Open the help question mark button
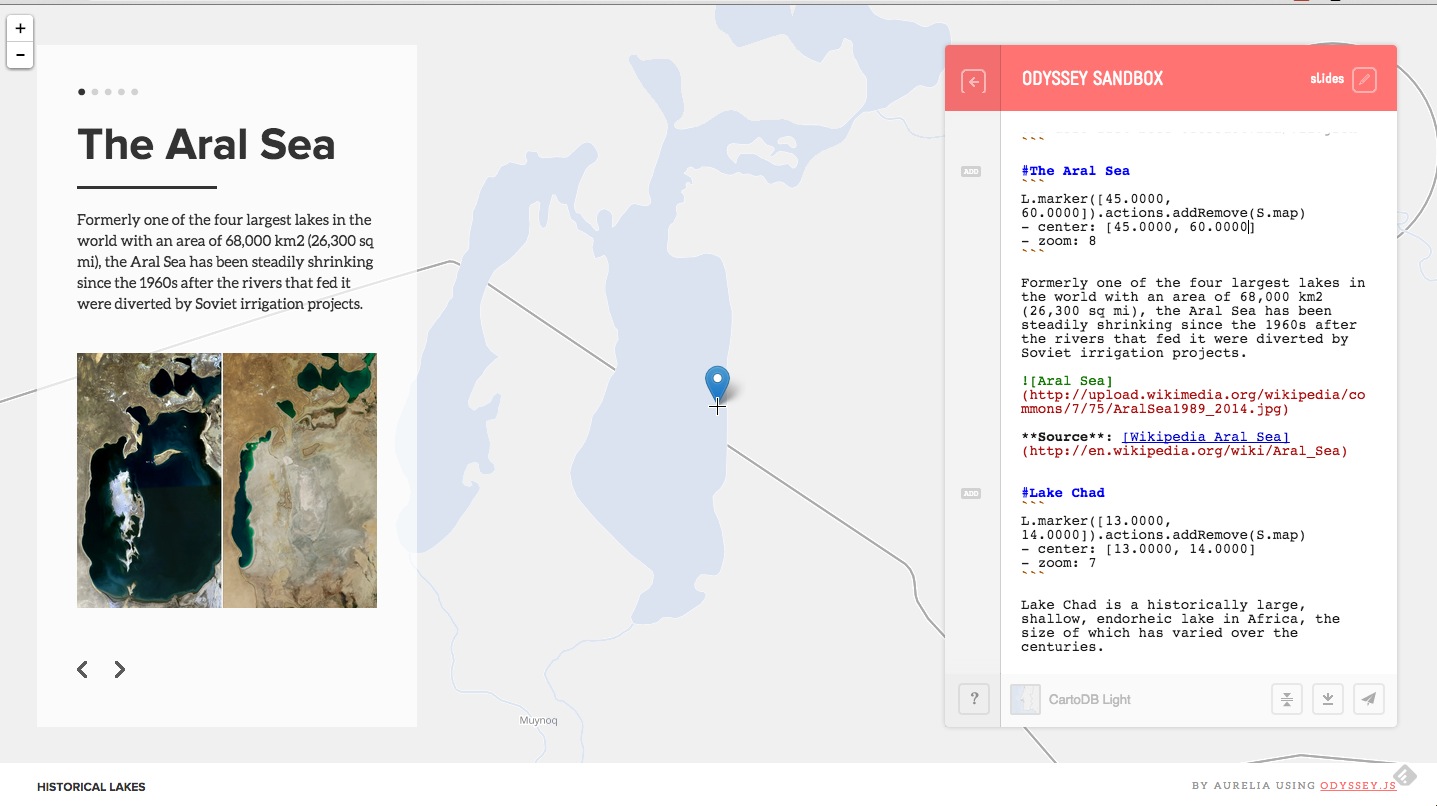 click(973, 699)
